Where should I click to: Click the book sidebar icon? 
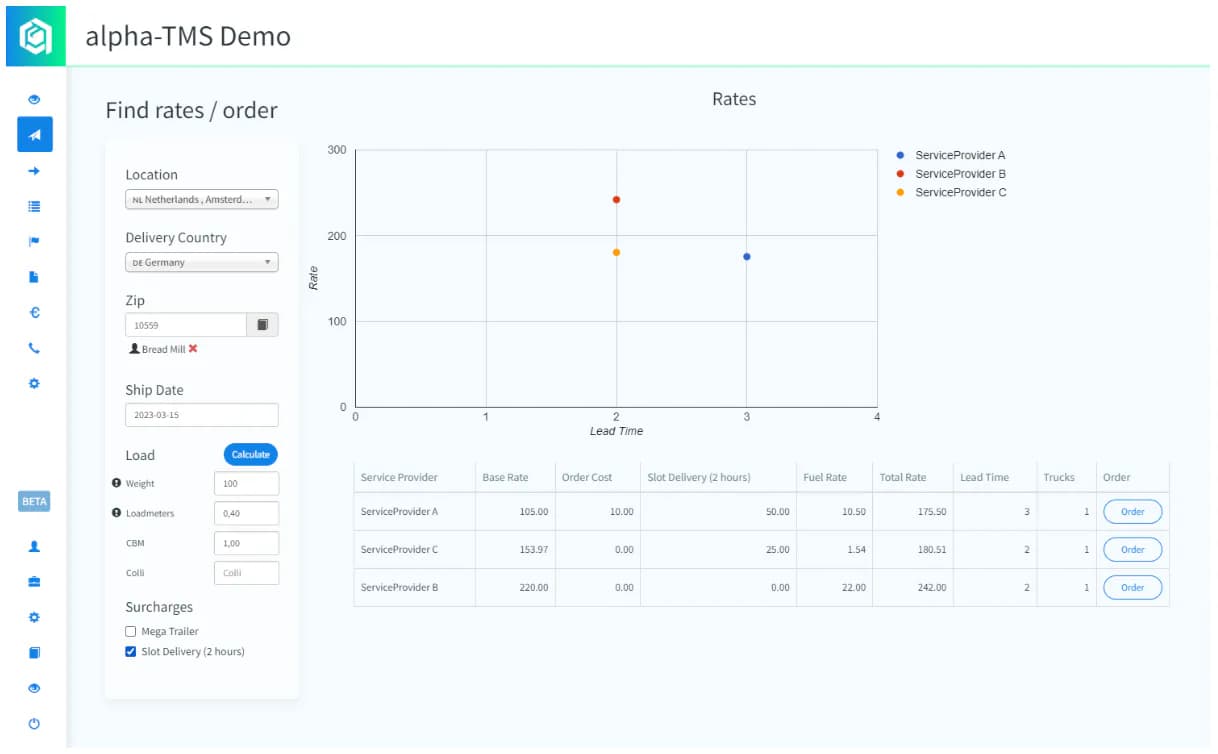pyautogui.click(x=34, y=653)
